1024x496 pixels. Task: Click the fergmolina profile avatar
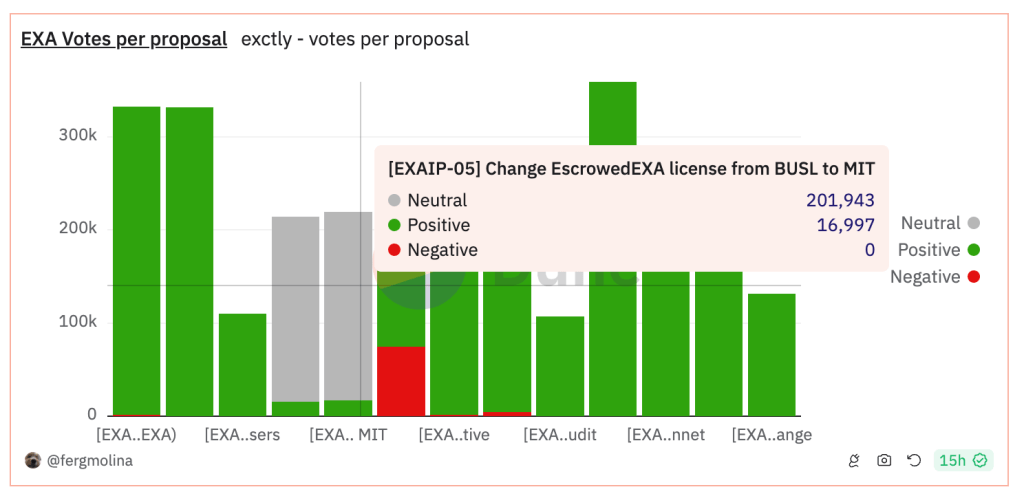tap(33, 461)
